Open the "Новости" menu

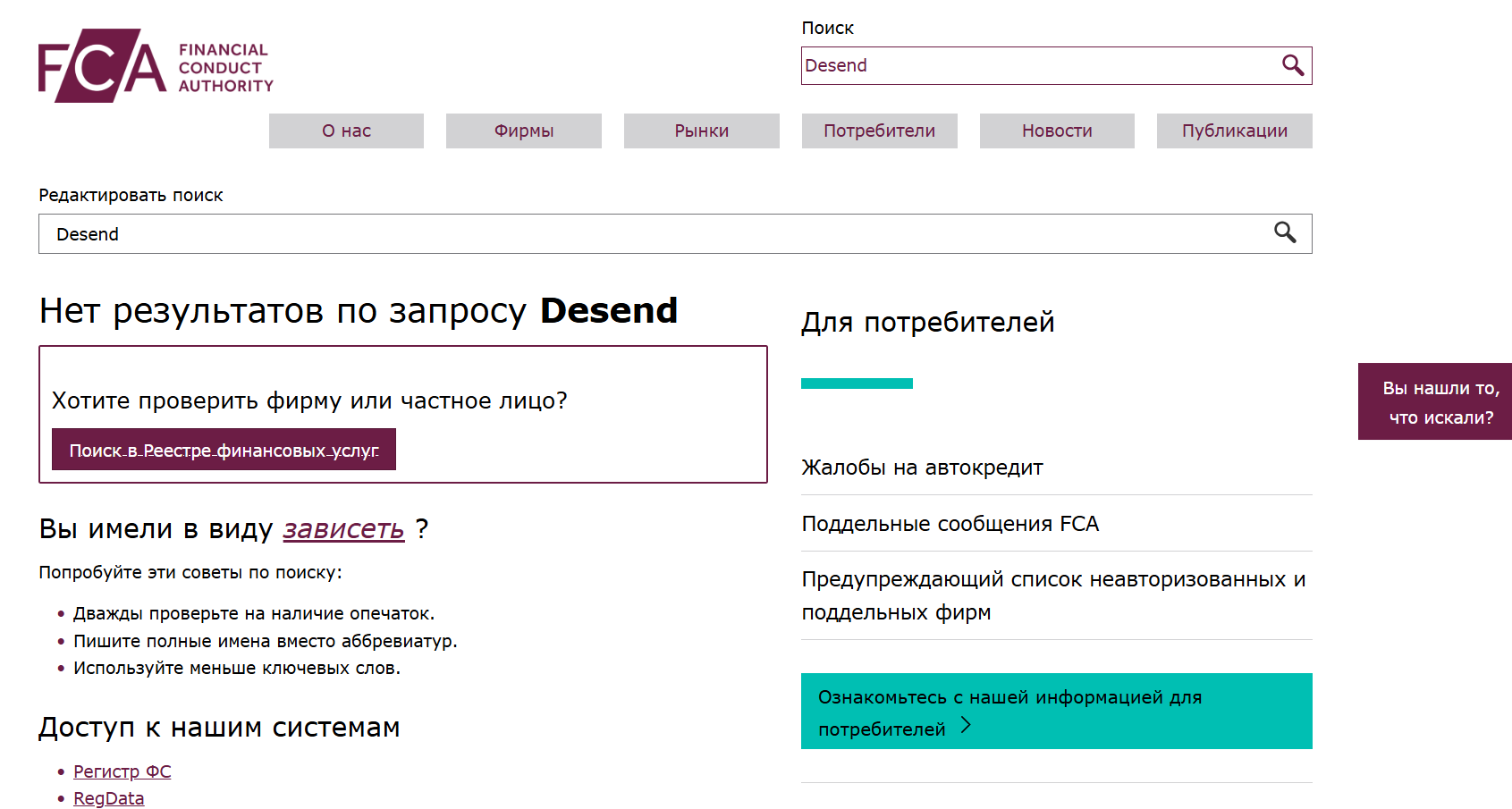[1057, 131]
